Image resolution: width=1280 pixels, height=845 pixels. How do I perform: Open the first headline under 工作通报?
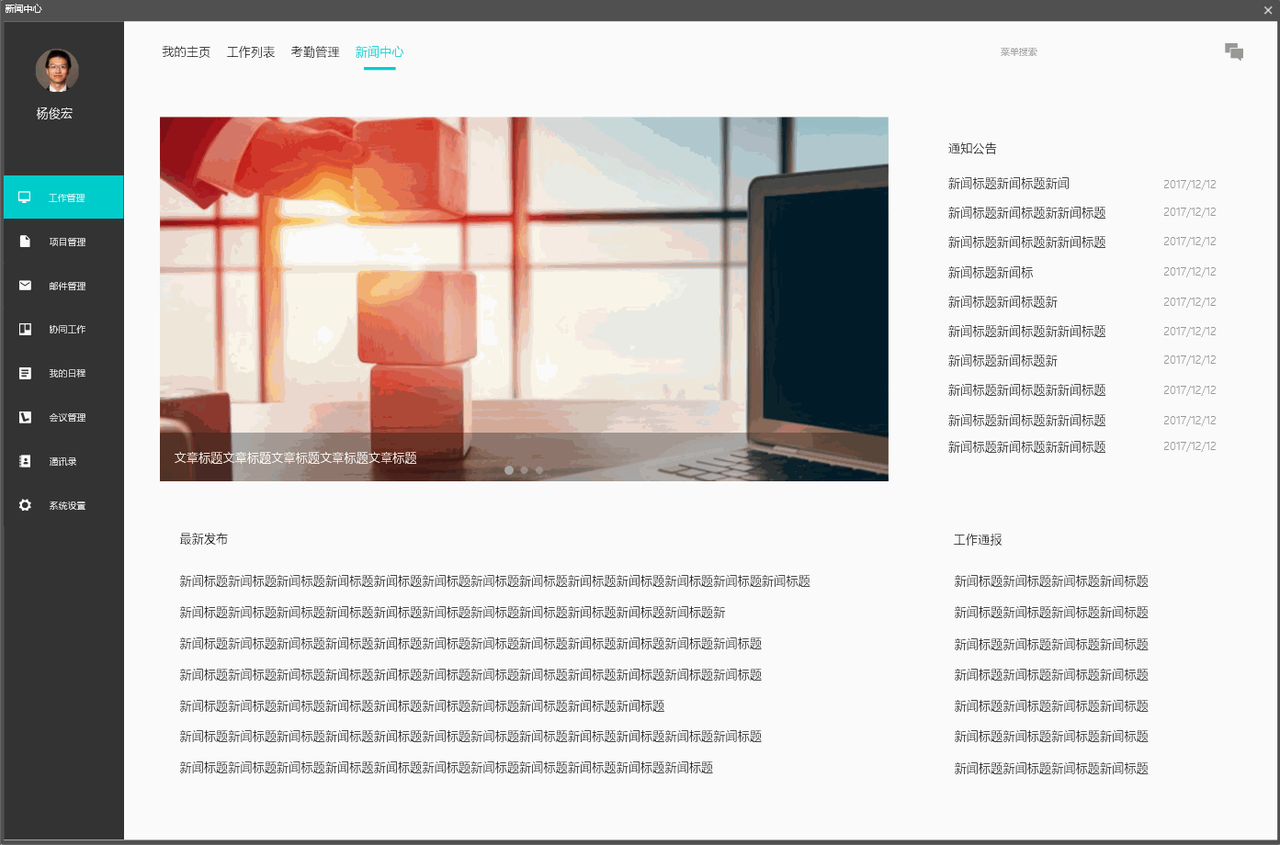pos(1051,581)
